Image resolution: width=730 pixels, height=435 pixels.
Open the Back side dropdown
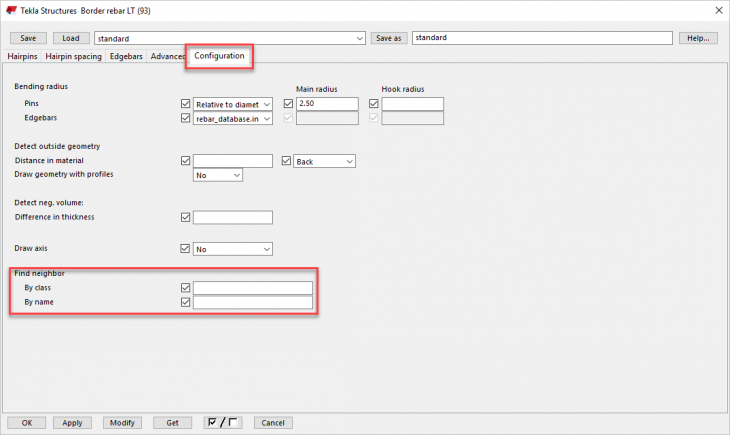324,162
